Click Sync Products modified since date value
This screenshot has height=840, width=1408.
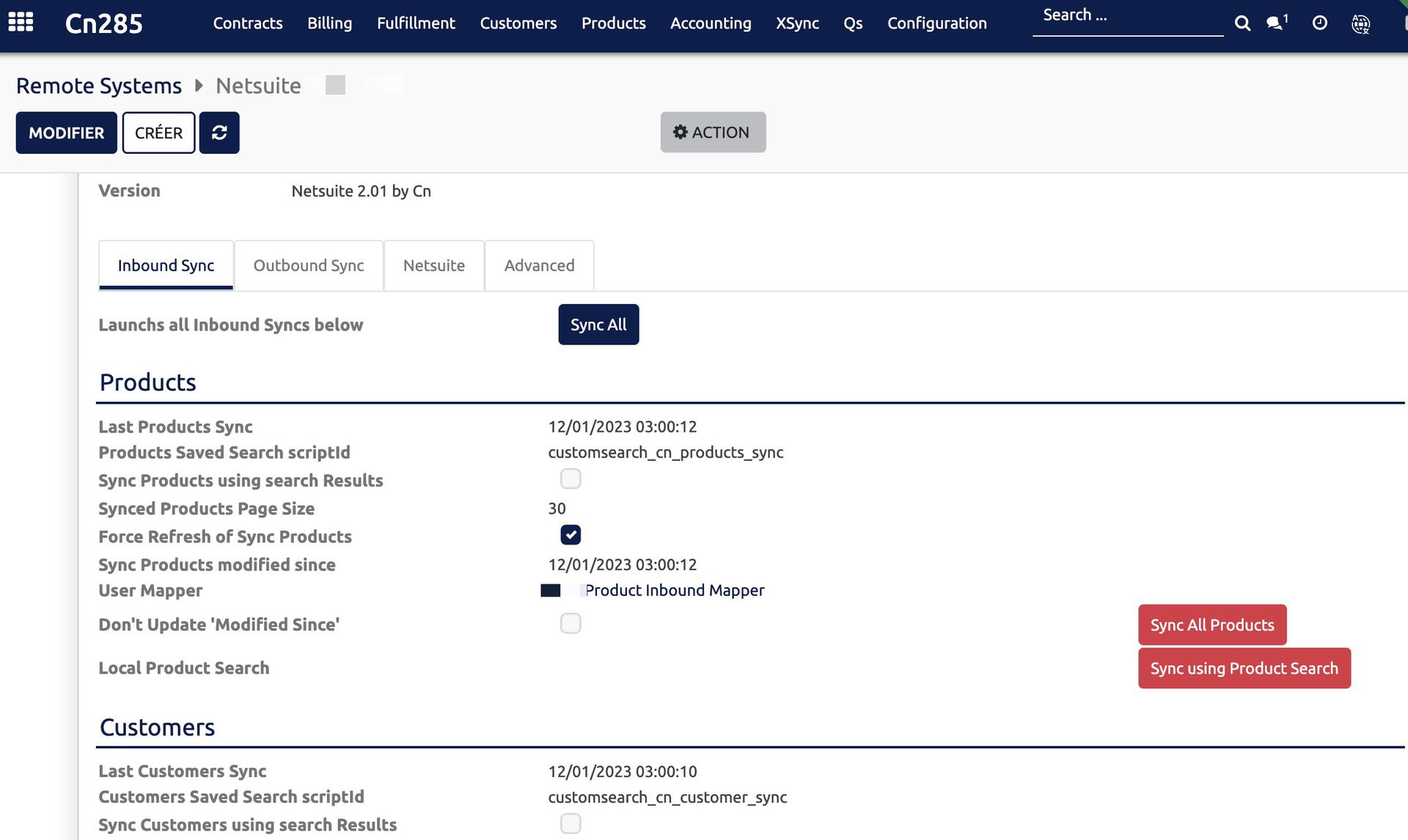click(623, 564)
